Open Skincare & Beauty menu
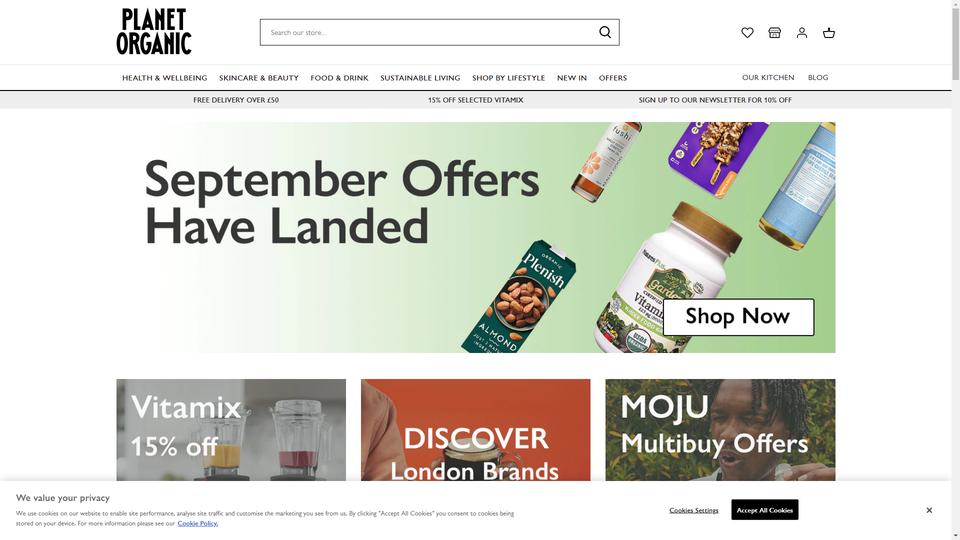The image size is (960, 540). (259, 78)
